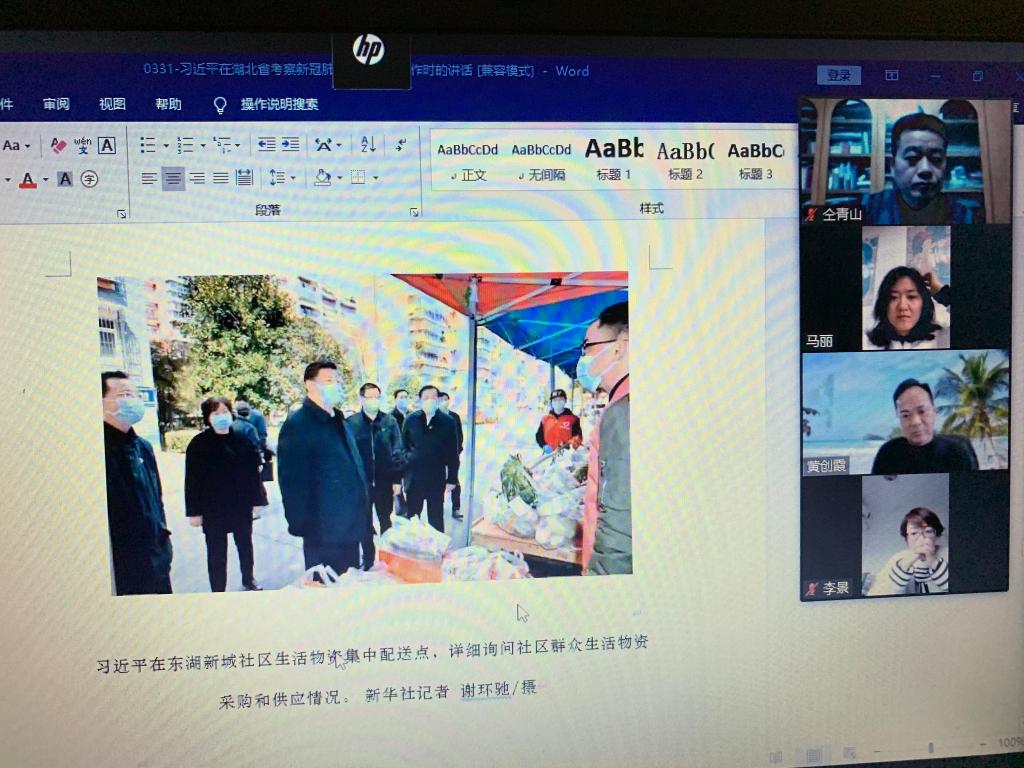The image size is (1024, 768).
Task: Expand the Aa change case dropdown
Action: pos(16,146)
